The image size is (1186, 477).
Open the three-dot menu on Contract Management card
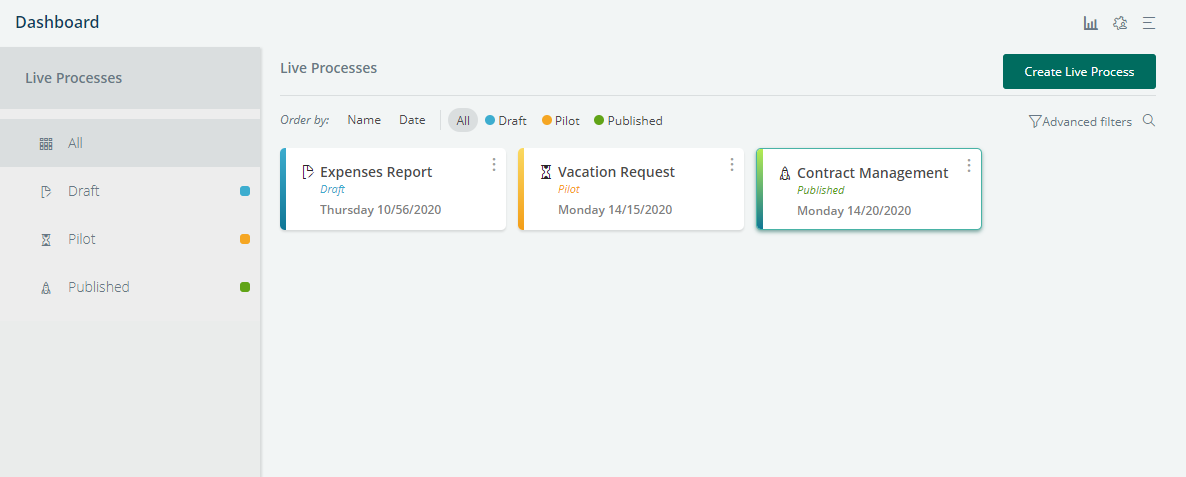(x=970, y=166)
